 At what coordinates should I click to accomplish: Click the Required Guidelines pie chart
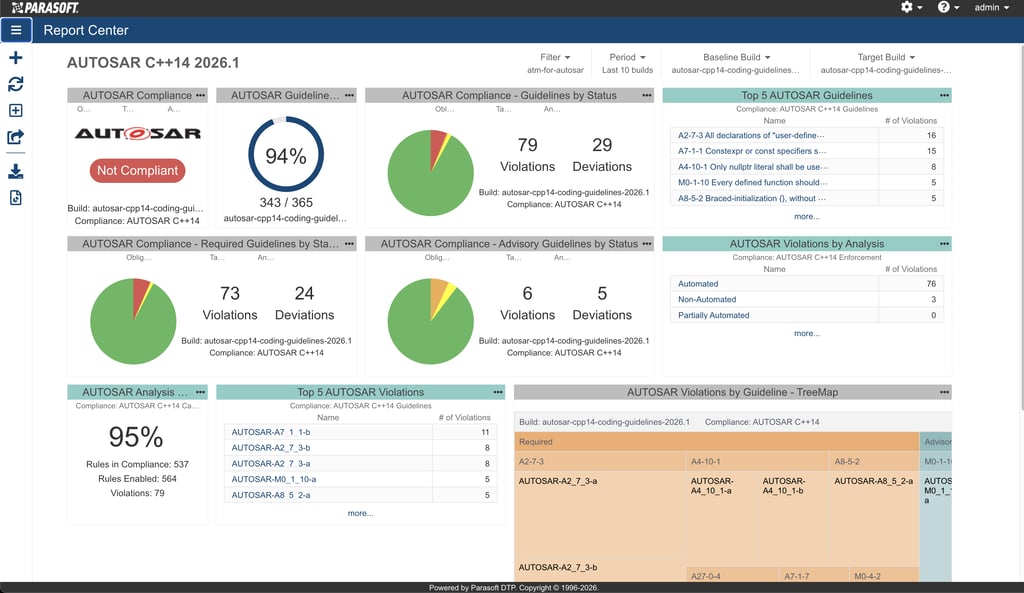pos(133,321)
